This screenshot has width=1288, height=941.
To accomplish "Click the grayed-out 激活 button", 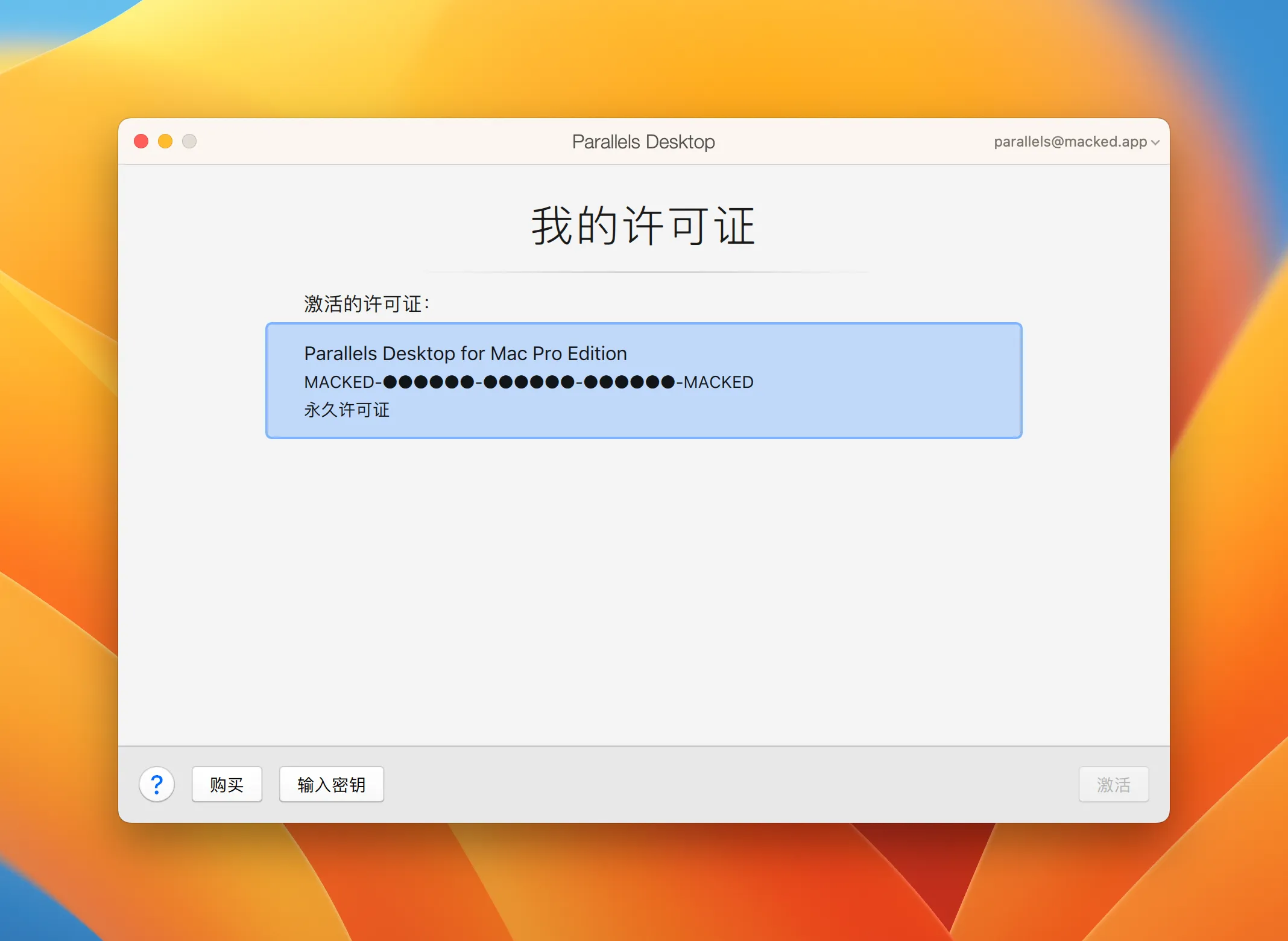I will point(1113,784).
